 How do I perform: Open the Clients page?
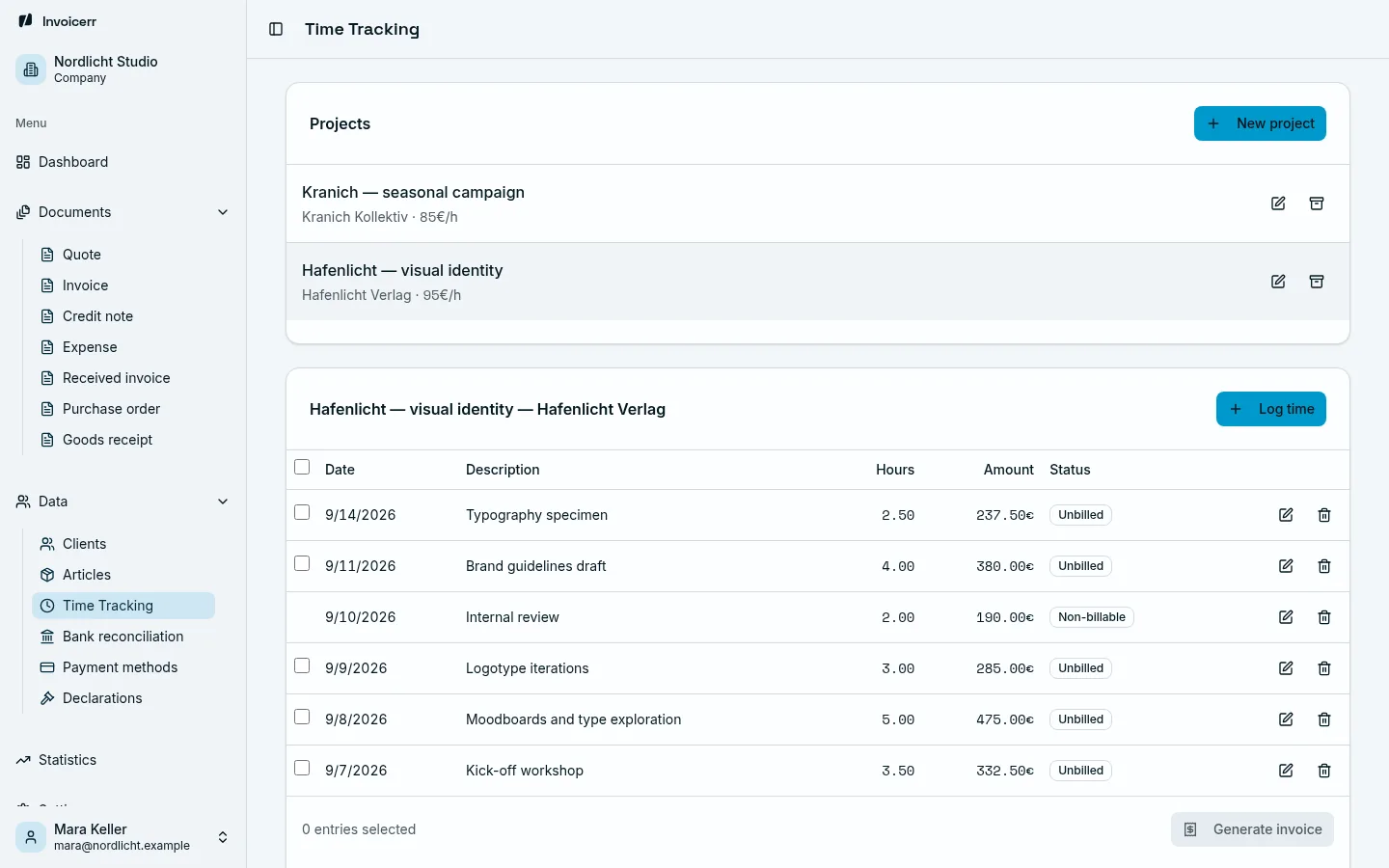123,544
